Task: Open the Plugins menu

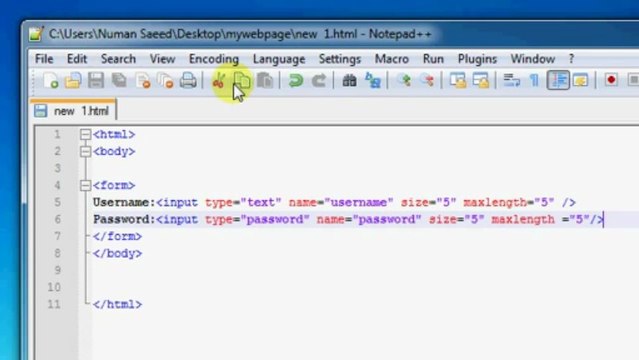Action: 477,59
